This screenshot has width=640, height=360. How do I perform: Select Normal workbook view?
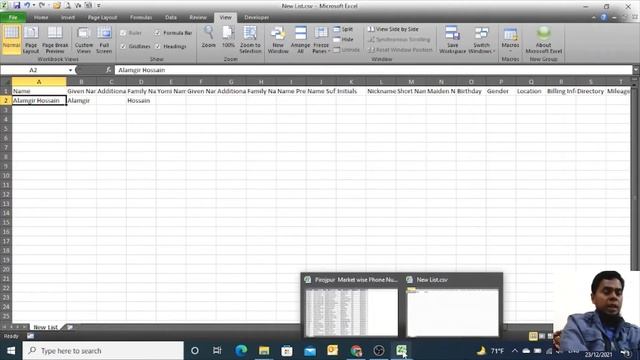[11, 39]
